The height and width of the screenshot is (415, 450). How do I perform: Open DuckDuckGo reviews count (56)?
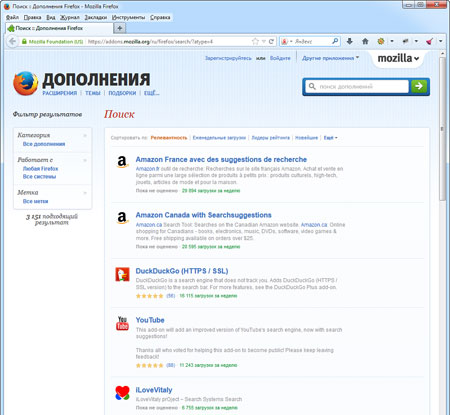pos(170,296)
